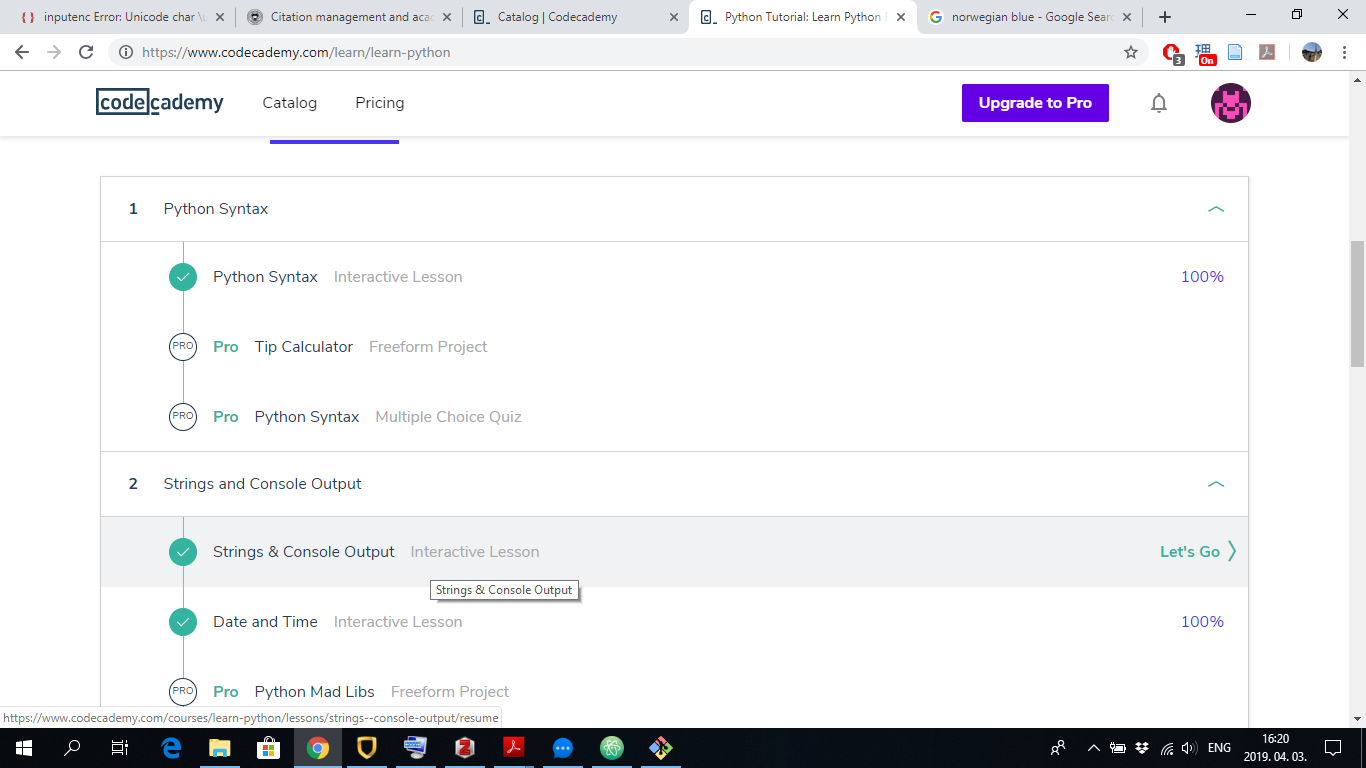Screen dimensions: 1366x768
Task: Open File Explorer from the taskbar
Action: click(x=219, y=747)
